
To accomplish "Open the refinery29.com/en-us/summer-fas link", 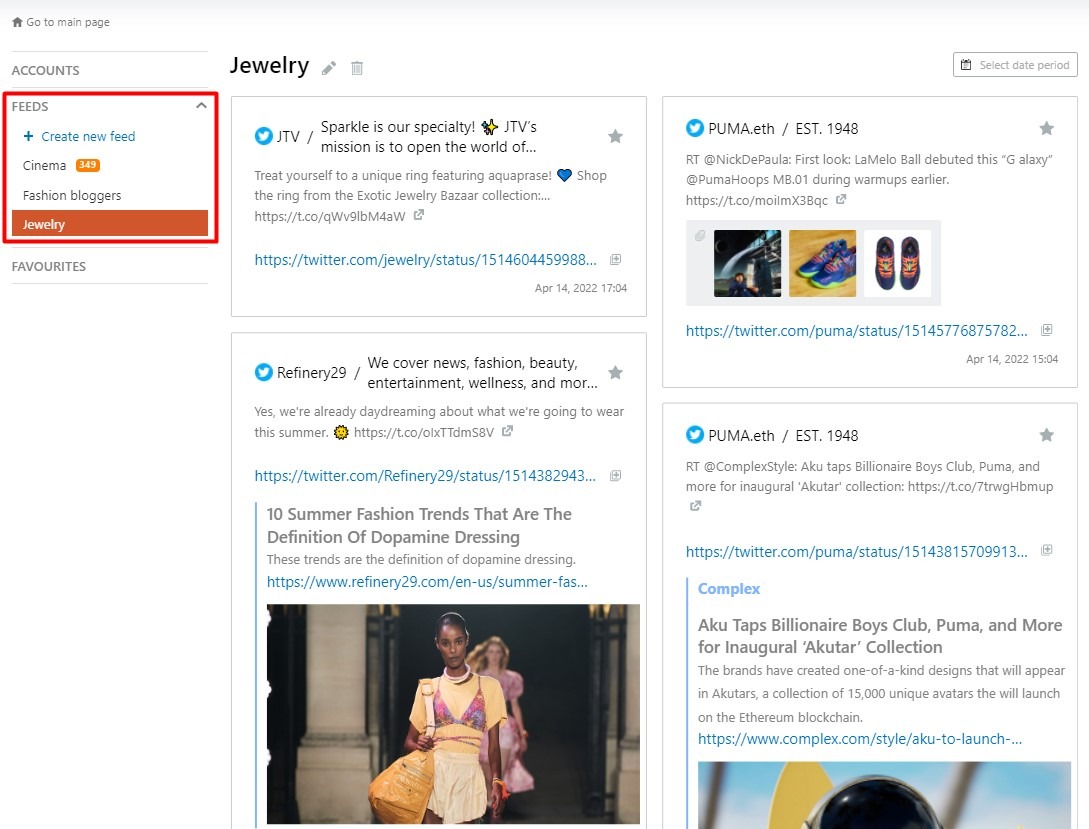I will tap(427, 582).
